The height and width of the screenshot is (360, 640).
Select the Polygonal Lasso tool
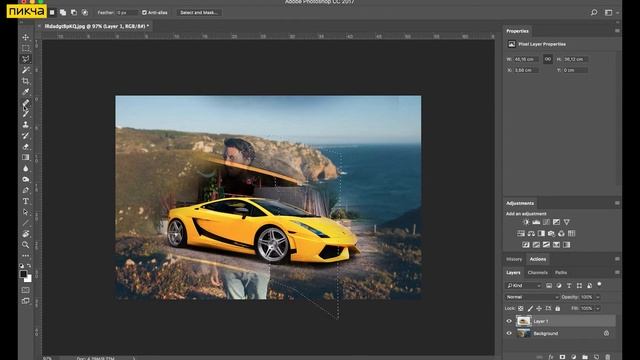[26, 59]
